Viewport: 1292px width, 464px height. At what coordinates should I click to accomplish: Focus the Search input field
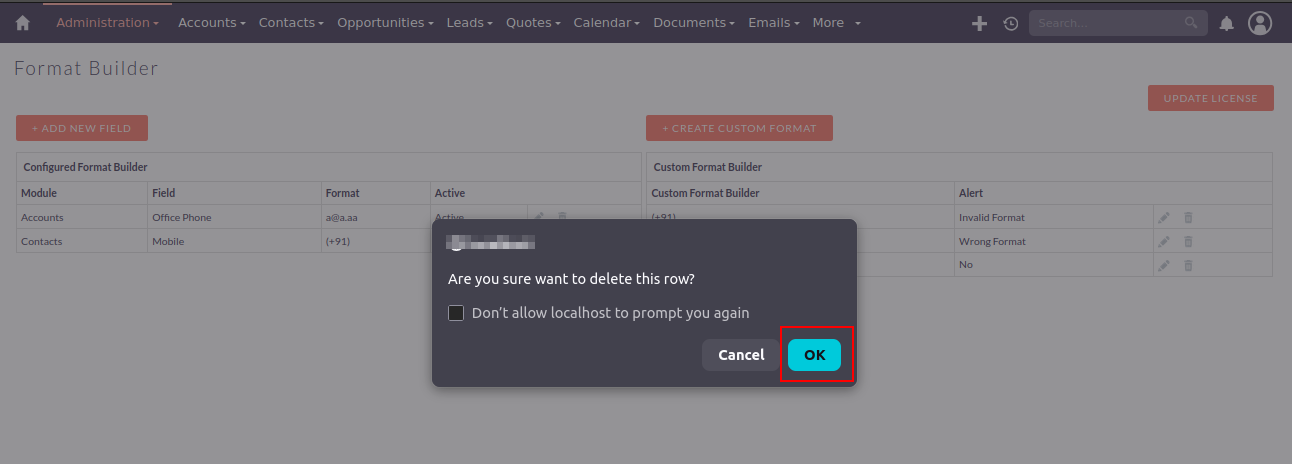click(x=1105, y=23)
